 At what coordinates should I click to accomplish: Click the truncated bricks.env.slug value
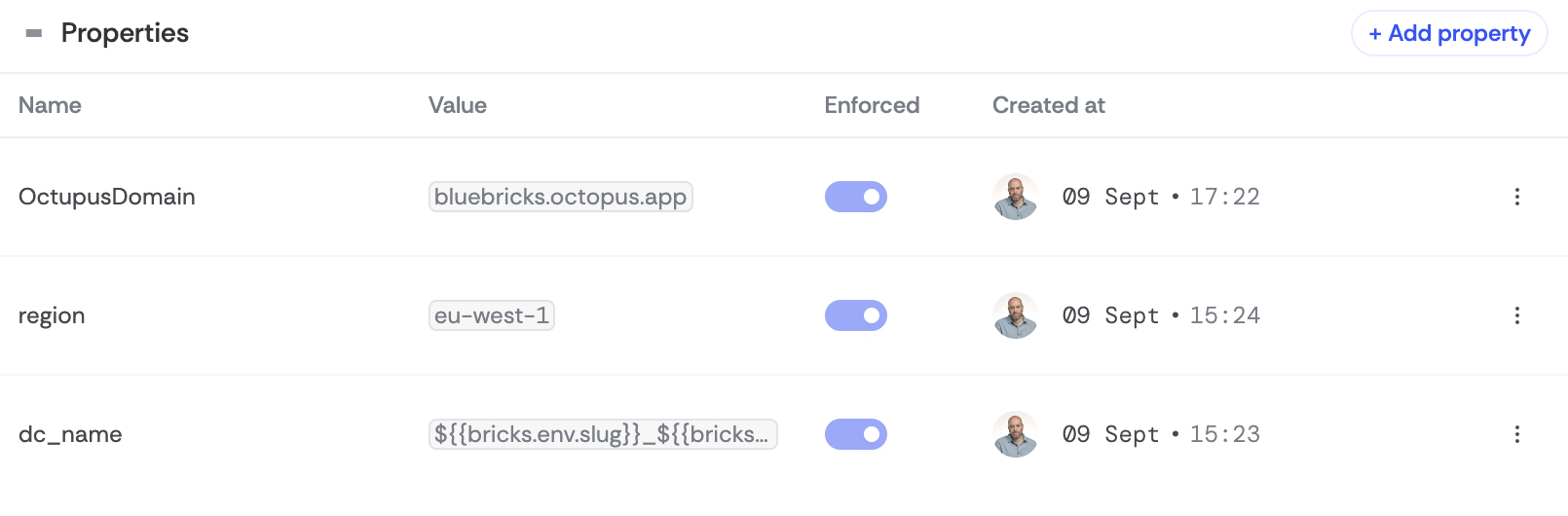[602, 434]
